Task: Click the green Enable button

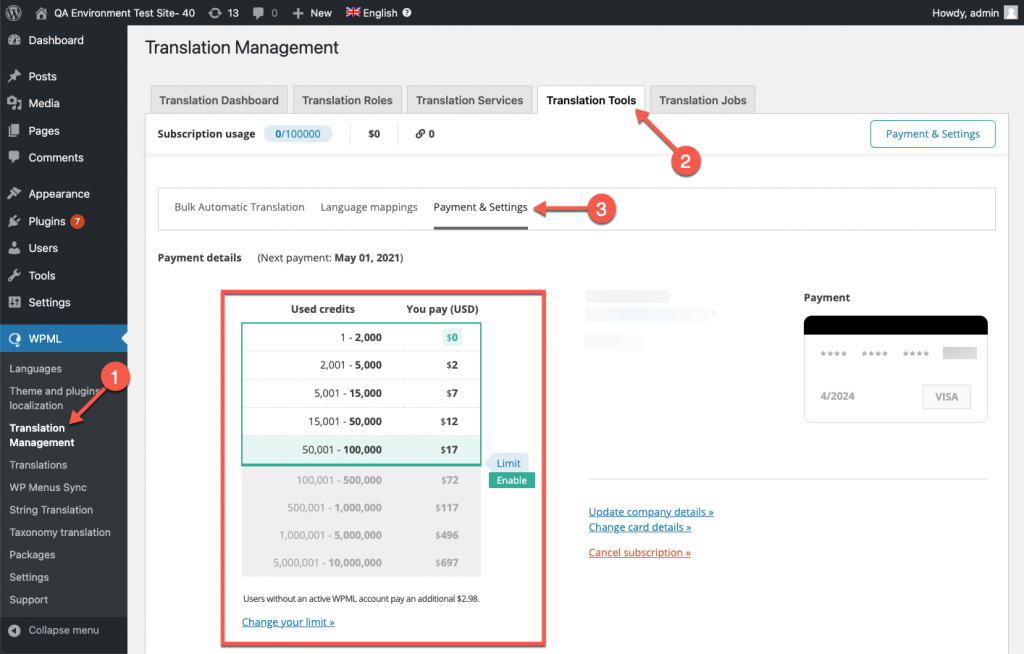Action: [x=511, y=480]
